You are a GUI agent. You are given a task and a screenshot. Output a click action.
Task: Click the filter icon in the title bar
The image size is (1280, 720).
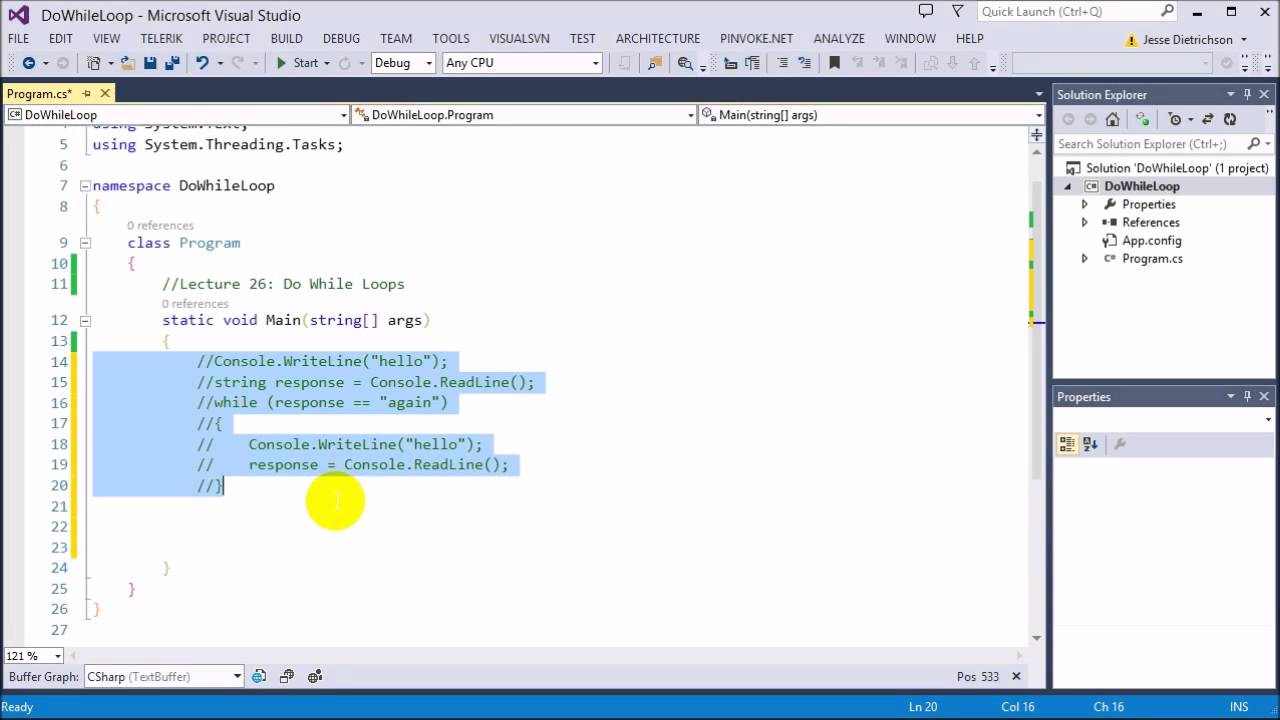pyautogui.click(x=958, y=12)
